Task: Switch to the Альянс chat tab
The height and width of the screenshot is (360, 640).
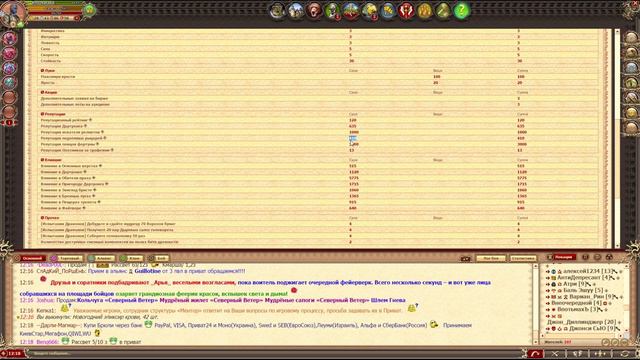Action: (x=102, y=258)
